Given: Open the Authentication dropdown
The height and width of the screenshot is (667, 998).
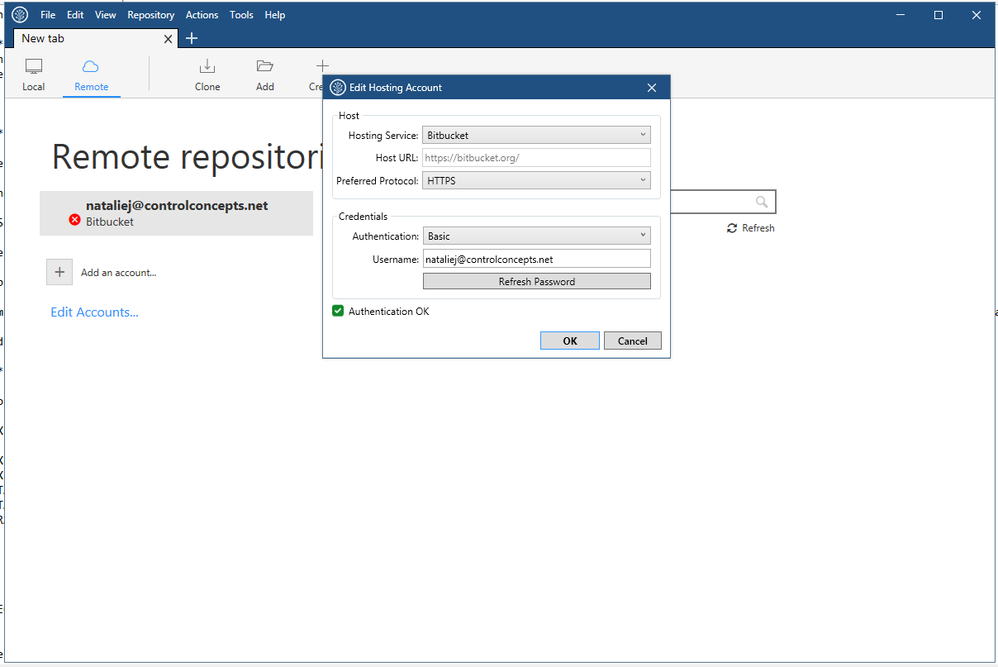Looking at the screenshot, I should [x=537, y=236].
